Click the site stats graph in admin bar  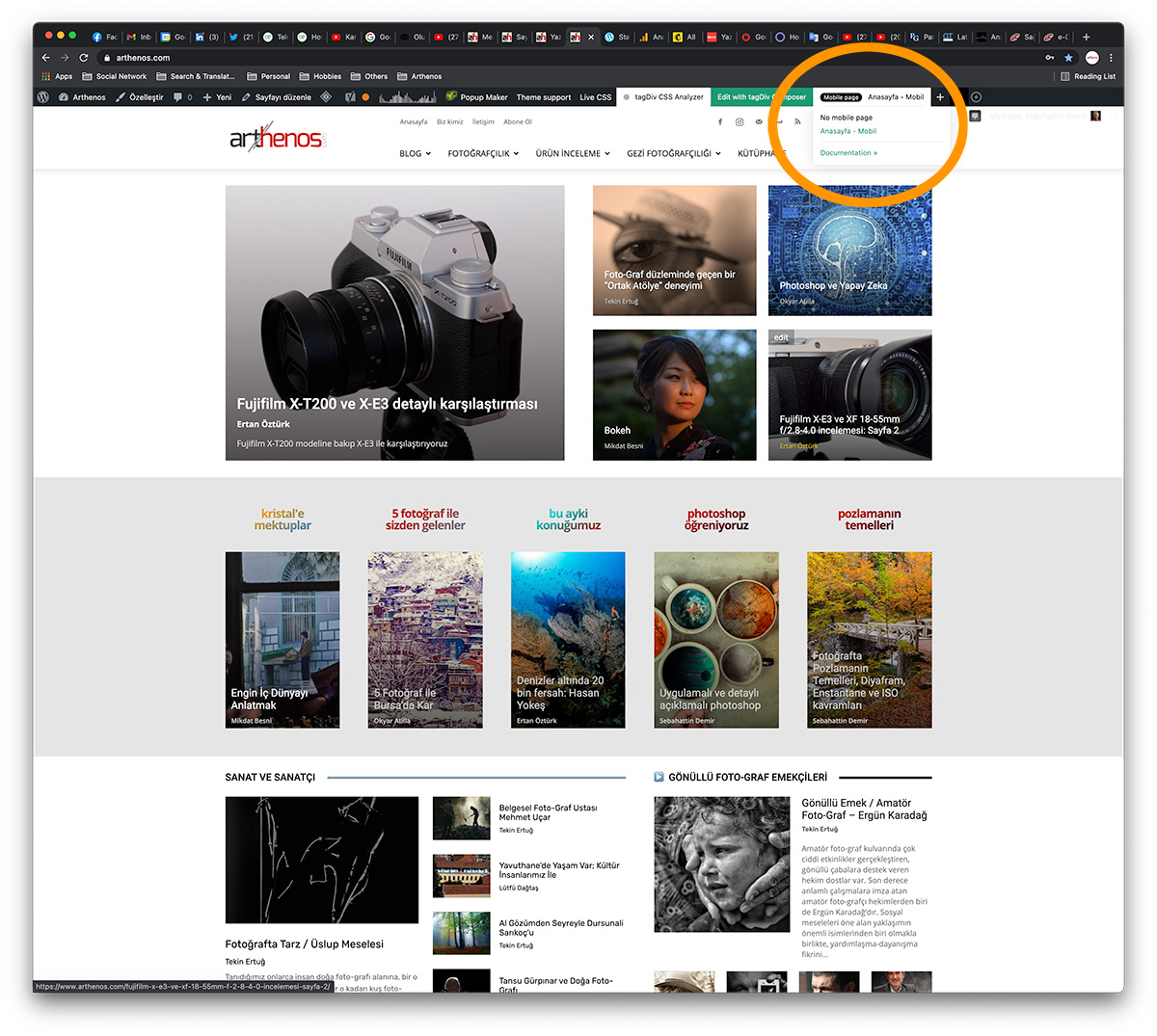409,97
